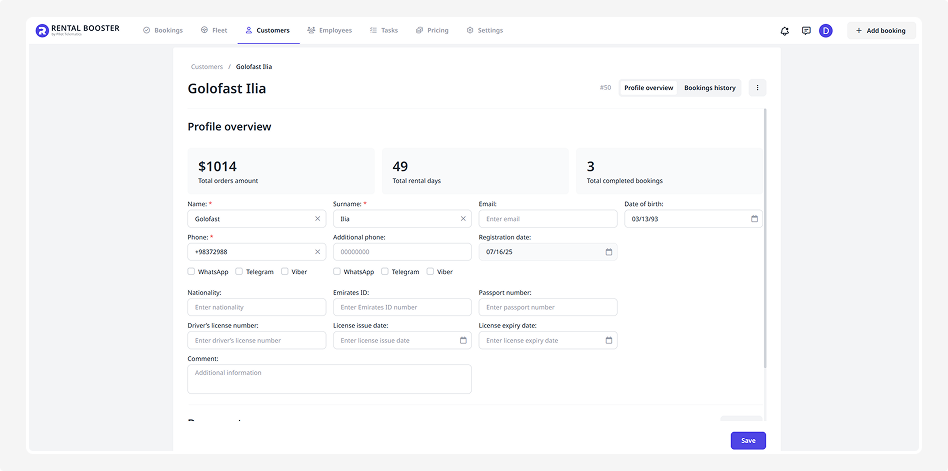Enable Telegram checkbox under Additional phone

pyautogui.click(x=385, y=271)
